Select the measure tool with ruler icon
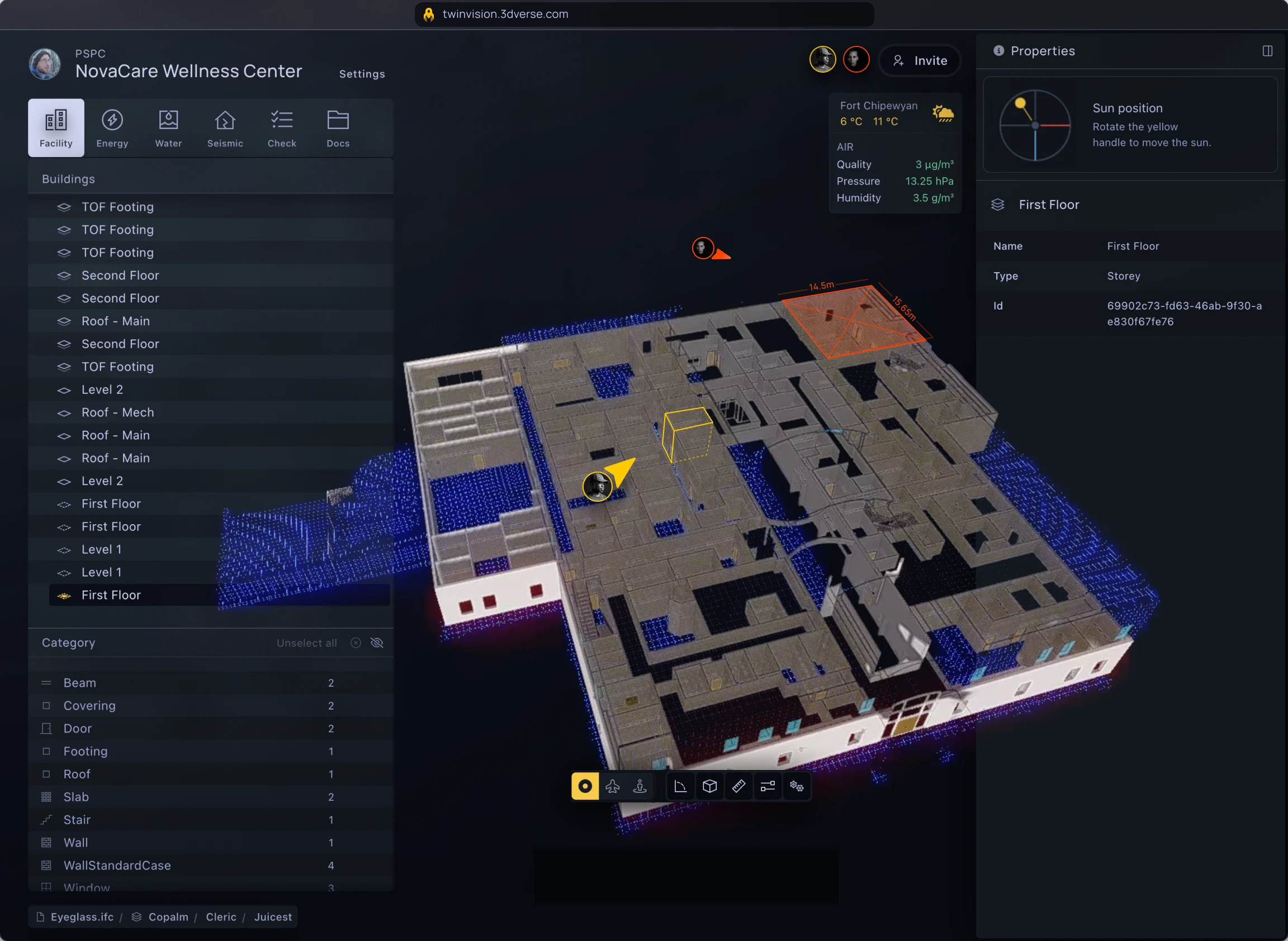 [x=738, y=786]
